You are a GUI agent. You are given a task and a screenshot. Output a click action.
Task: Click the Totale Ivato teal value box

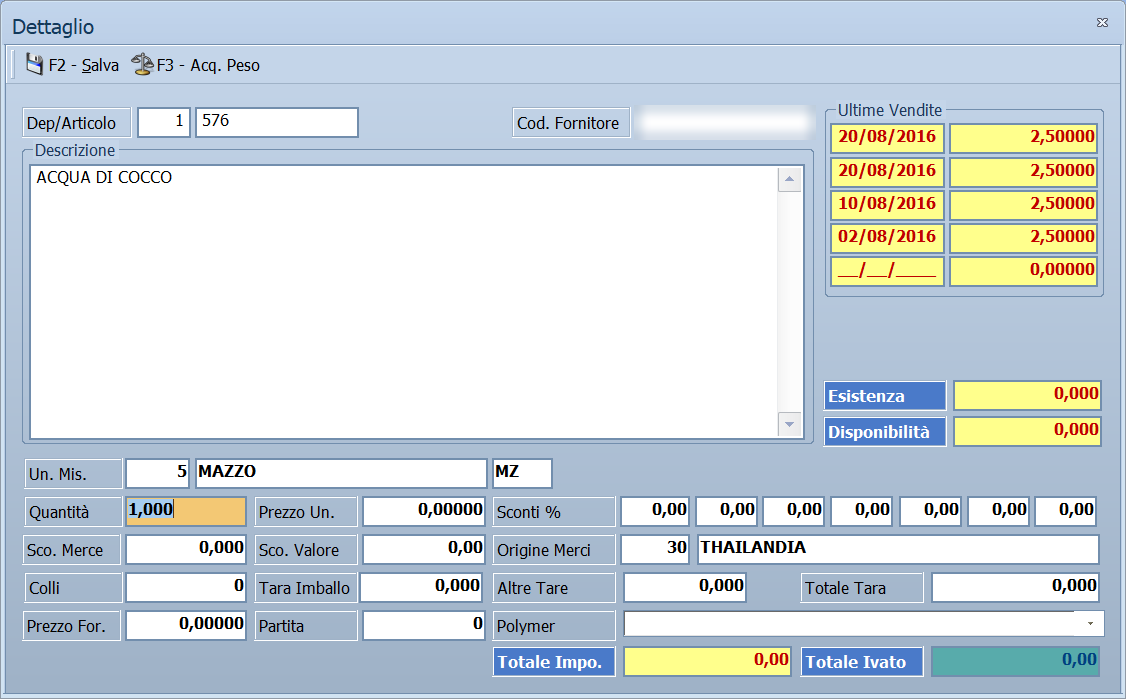tap(1015, 661)
